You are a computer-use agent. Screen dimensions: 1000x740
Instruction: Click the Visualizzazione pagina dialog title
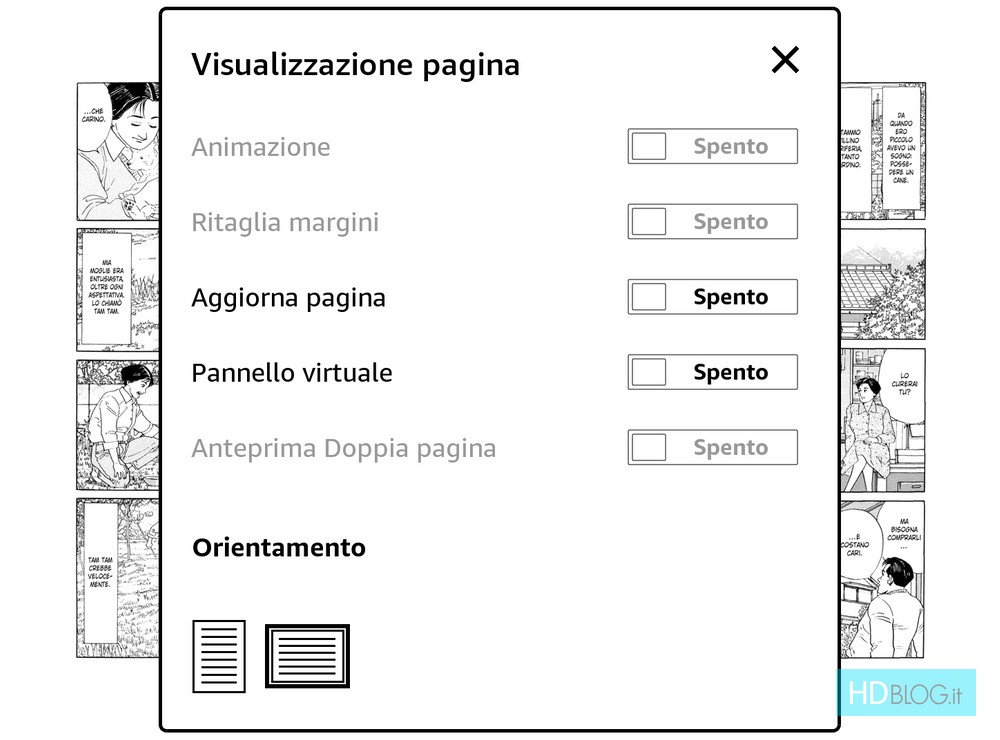(355, 65)
